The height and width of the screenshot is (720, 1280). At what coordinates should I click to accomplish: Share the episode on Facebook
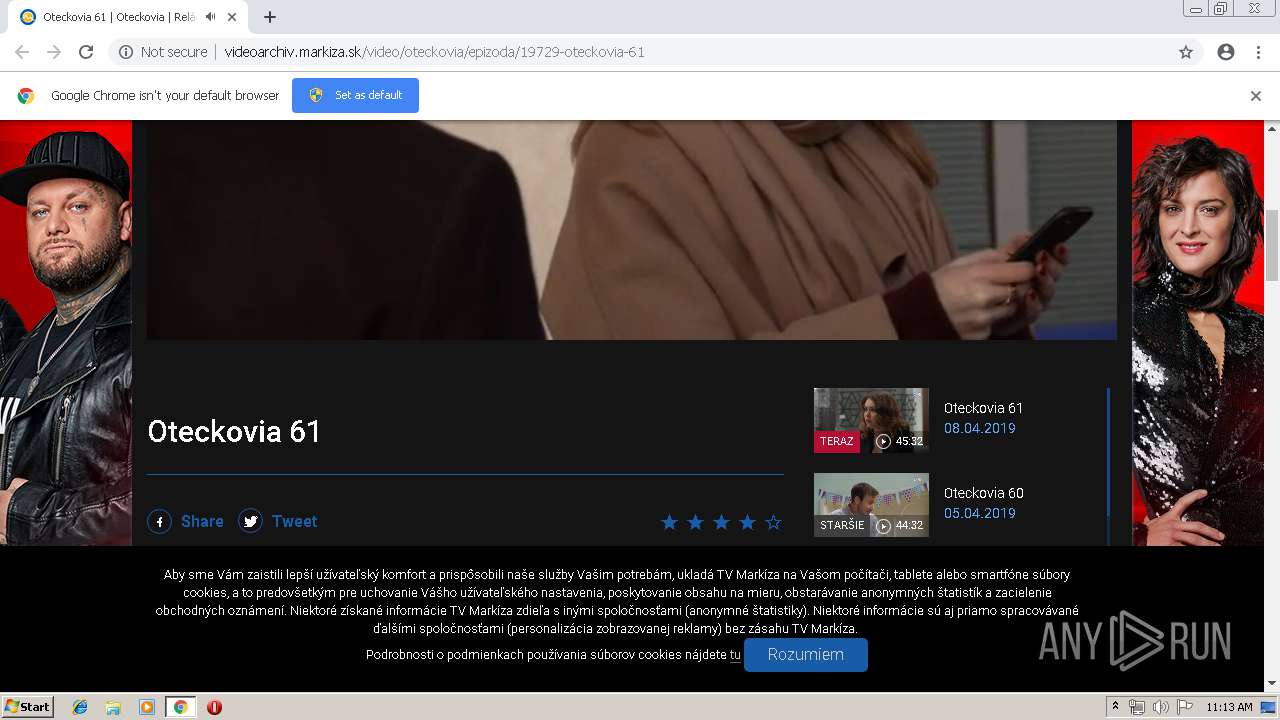pos(186,521)
